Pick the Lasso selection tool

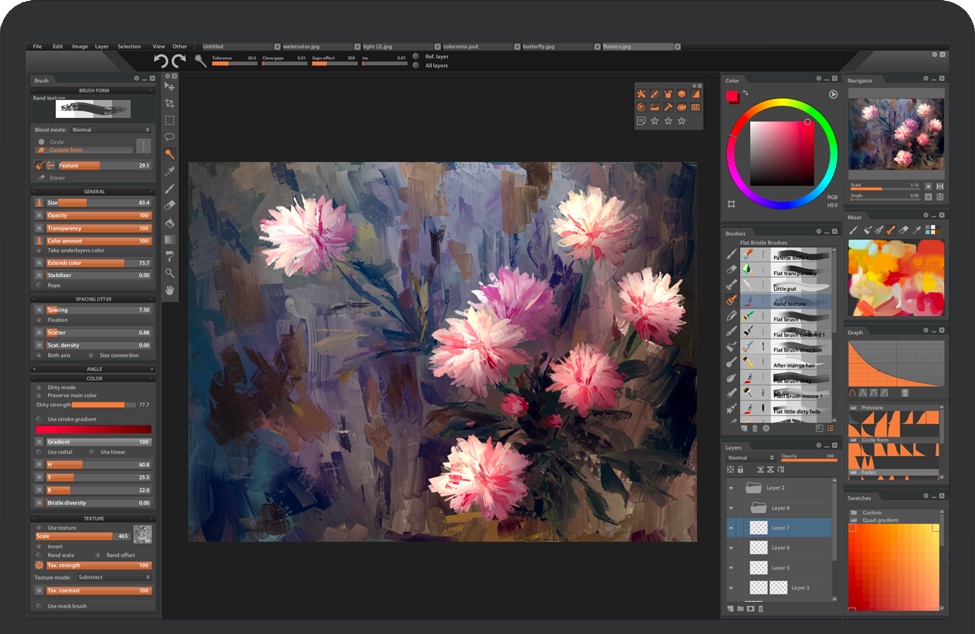[x=169, y=137]
